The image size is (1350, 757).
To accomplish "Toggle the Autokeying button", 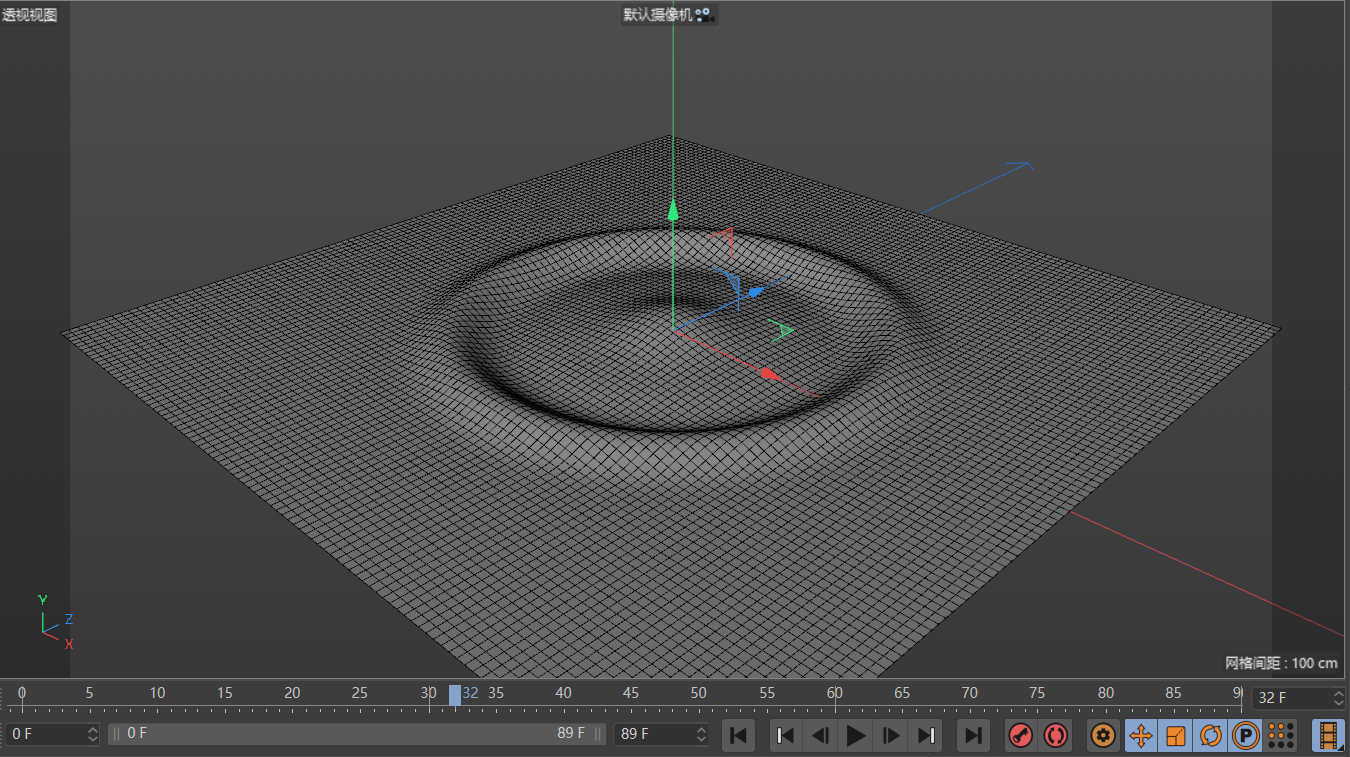I will click(1055, 736).
